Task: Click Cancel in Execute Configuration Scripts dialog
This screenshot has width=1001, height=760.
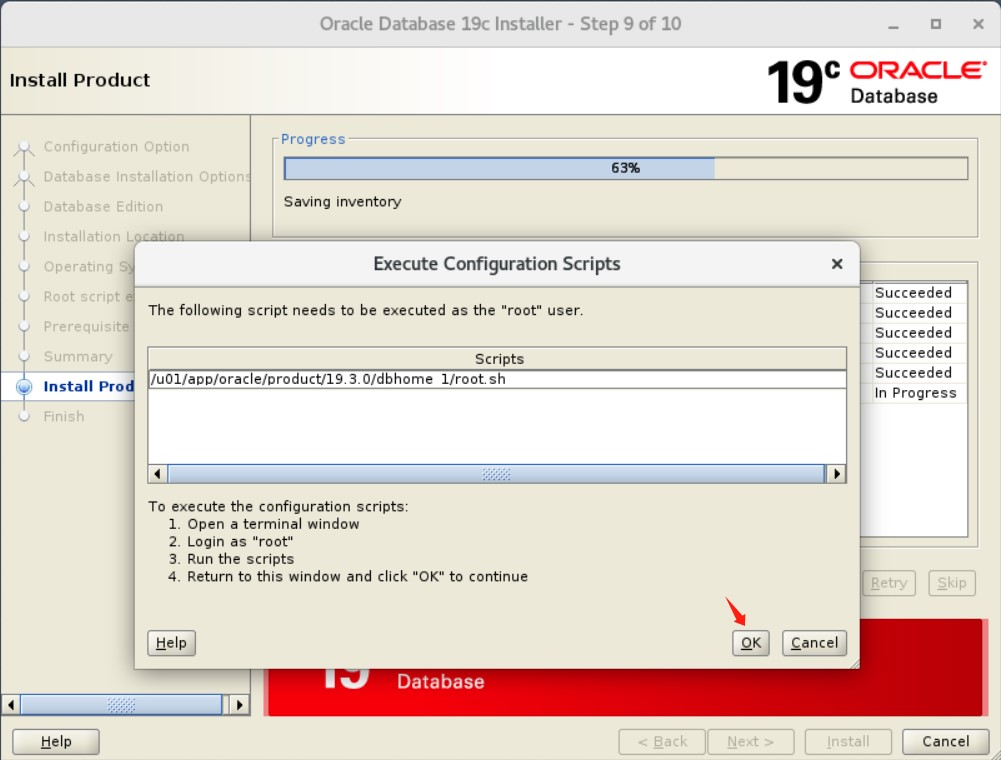Action: click(x=814, y=642)
